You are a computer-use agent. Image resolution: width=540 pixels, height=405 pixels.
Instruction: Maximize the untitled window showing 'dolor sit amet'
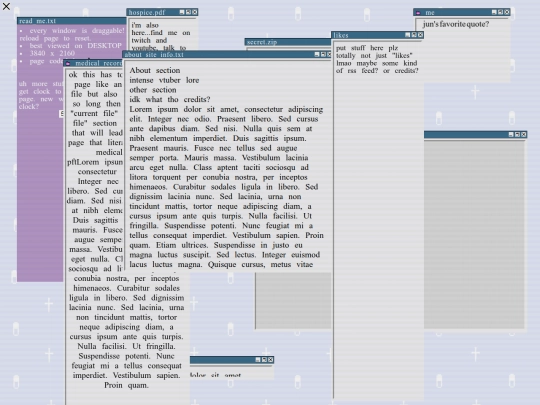pos(264,360)
